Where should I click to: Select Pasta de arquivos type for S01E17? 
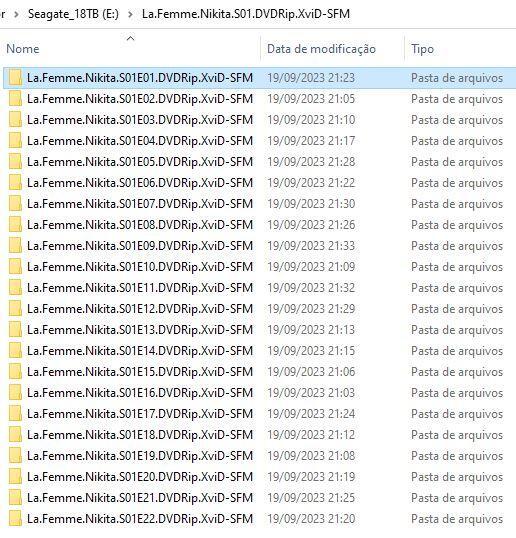[x=457, y=414]
